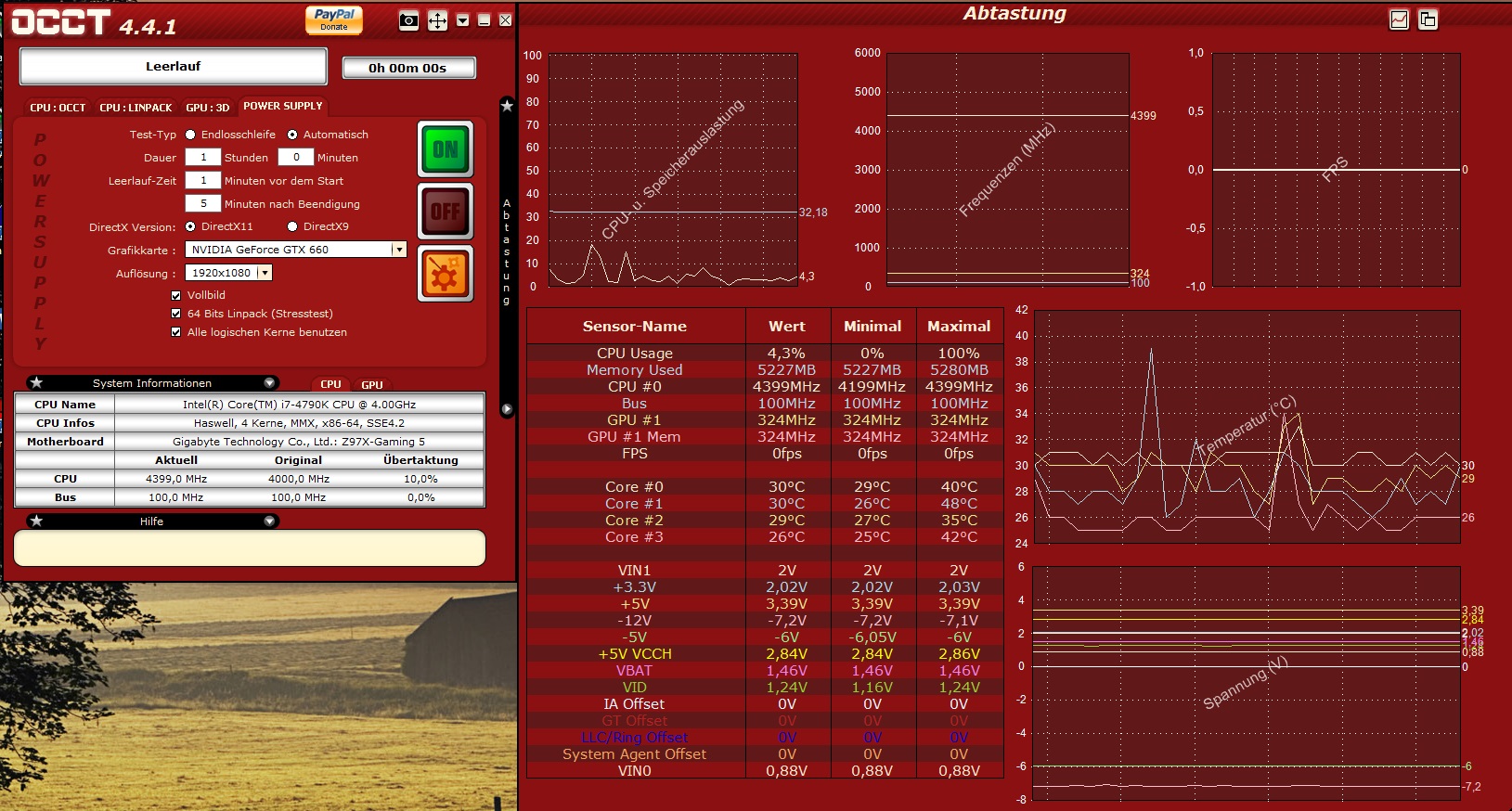Image resolution: width=1512 pixels, height=811 pixels.
Task: Click the Frequenzen (MHz) graph
Action: click(x=1007, y=170)
